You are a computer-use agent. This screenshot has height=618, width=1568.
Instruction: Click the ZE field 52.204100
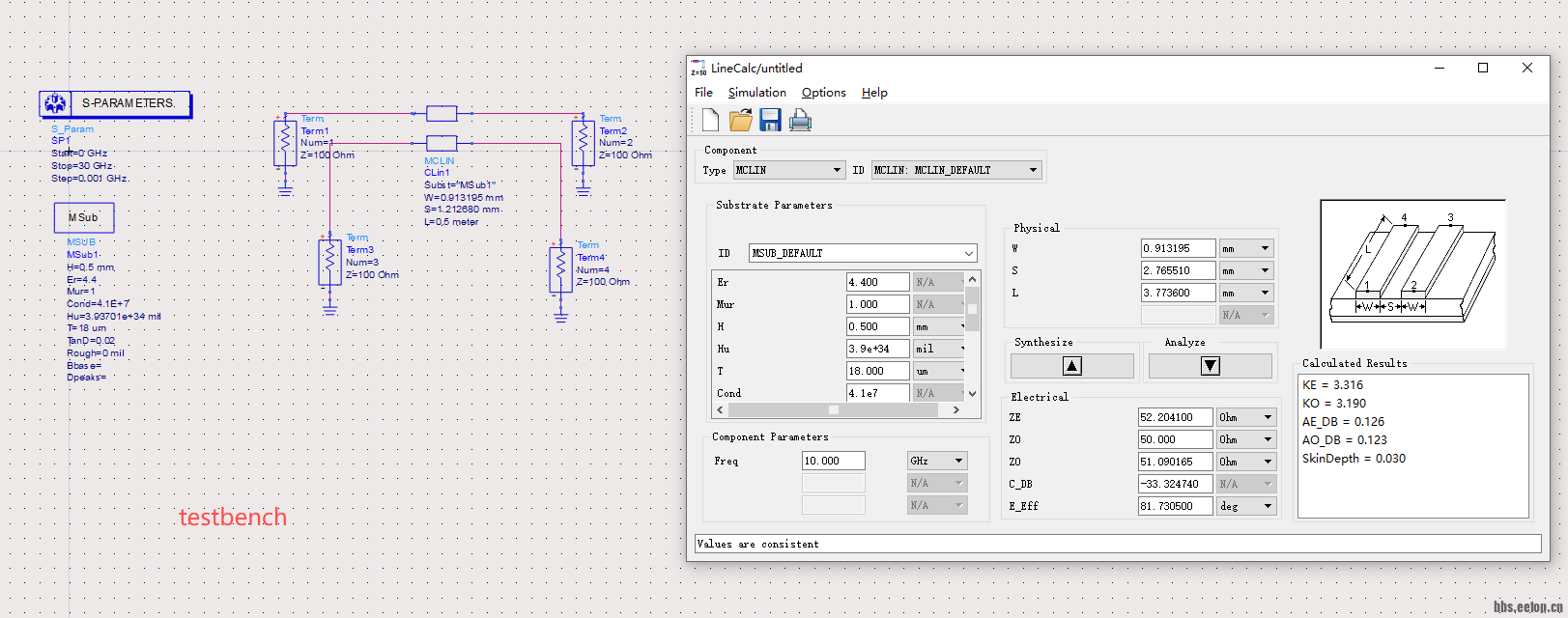pyautogui.click(x=1175, y=417)
